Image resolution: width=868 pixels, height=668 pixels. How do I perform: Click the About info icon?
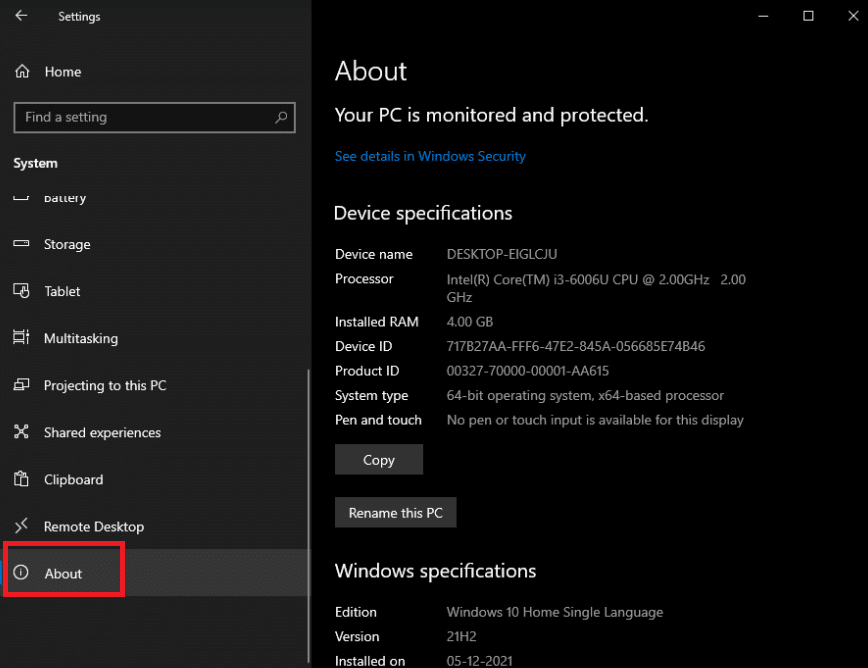click(x=22, y=573)
